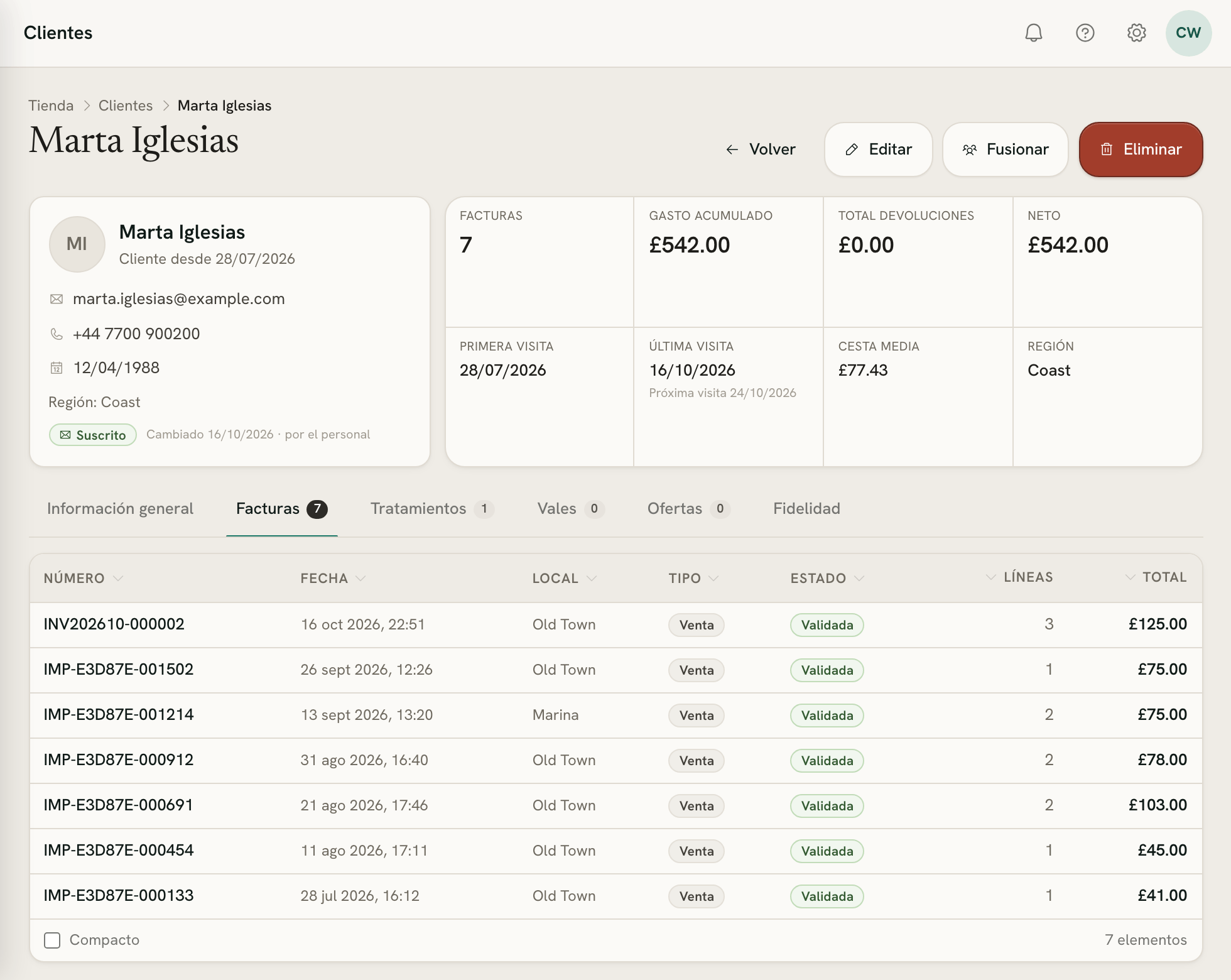Switch to the Tratamientos tab
Viewport: 1231px width, 980px height.
(432, 508)
